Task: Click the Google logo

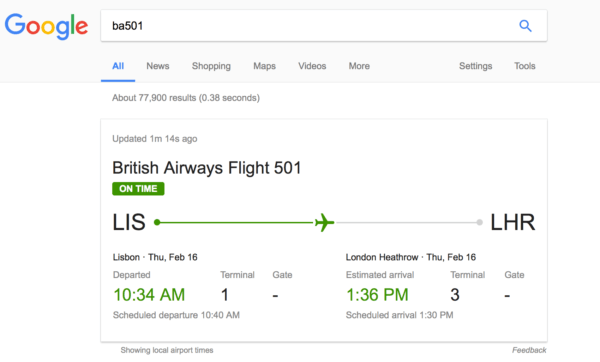Action: pyautogui.click(x=46, y=26)
